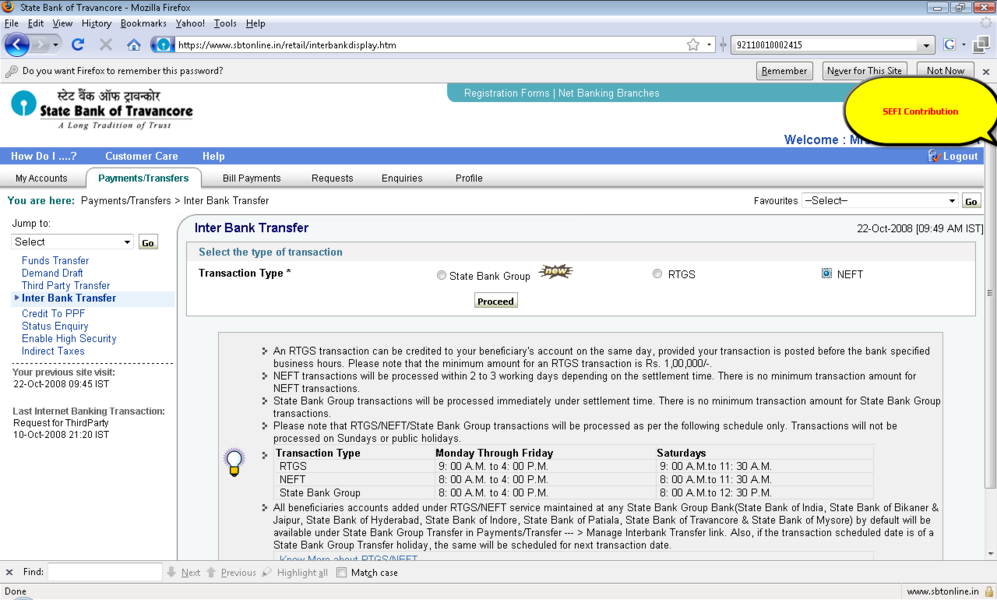
Task: Click the Stop loading X icon
Action: [106, 45]
